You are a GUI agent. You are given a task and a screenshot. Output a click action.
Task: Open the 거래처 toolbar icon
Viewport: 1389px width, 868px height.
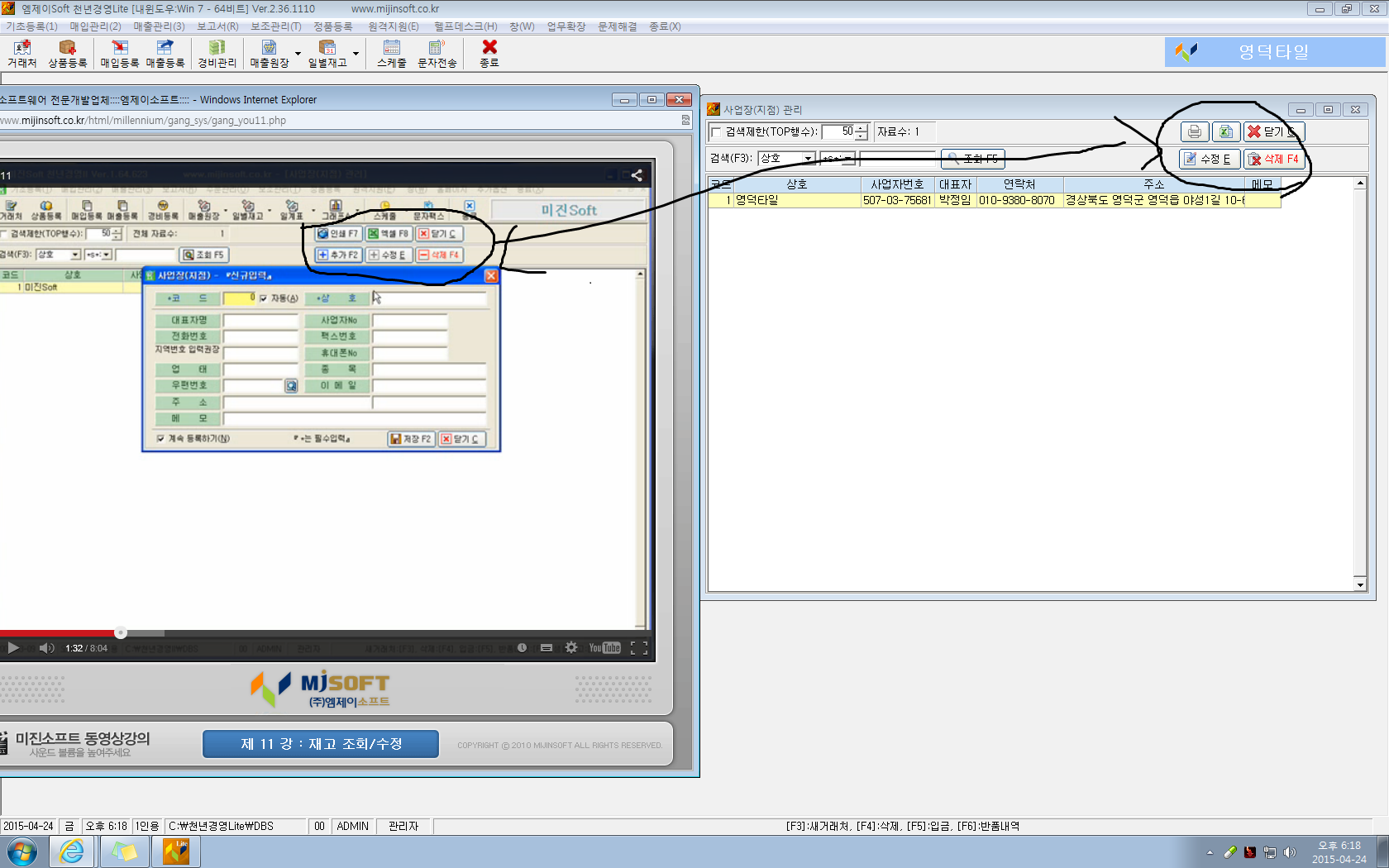(21, 54)
